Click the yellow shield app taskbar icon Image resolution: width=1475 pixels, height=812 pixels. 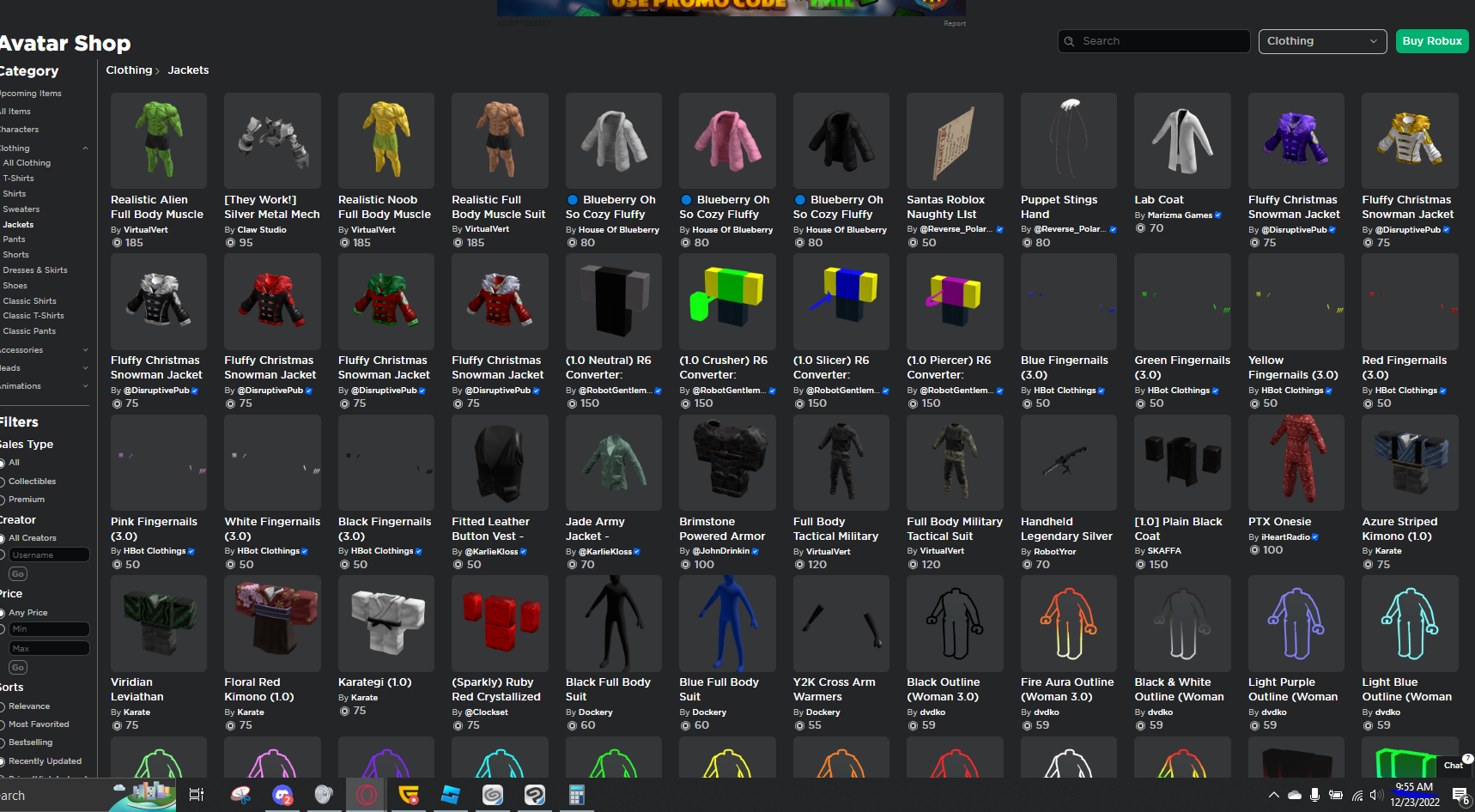(409, 795)
